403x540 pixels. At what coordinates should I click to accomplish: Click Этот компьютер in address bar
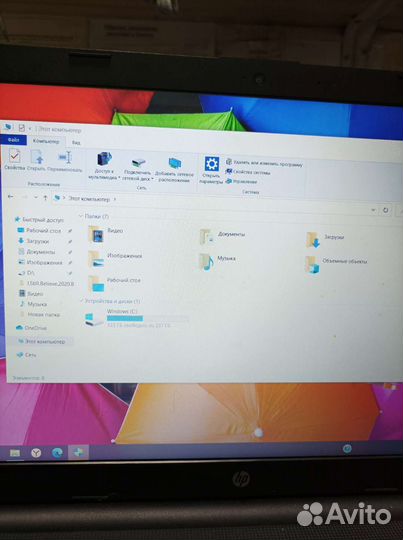click(89, 199)
